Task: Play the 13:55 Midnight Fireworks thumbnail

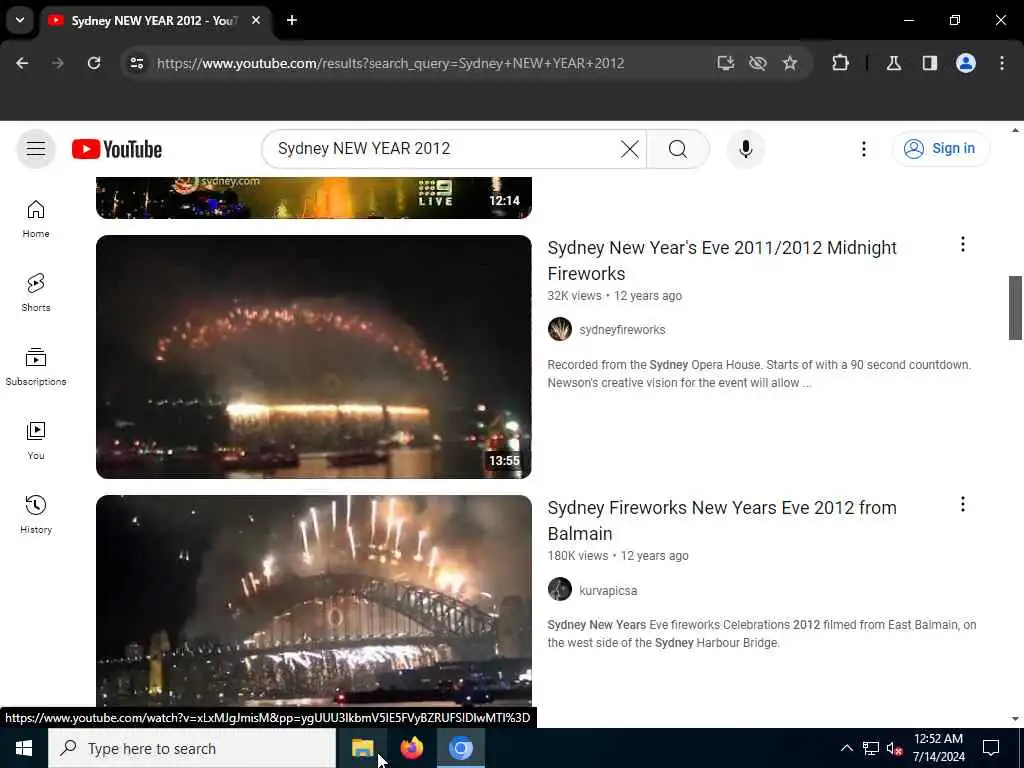Action: [x=313, y=357]
